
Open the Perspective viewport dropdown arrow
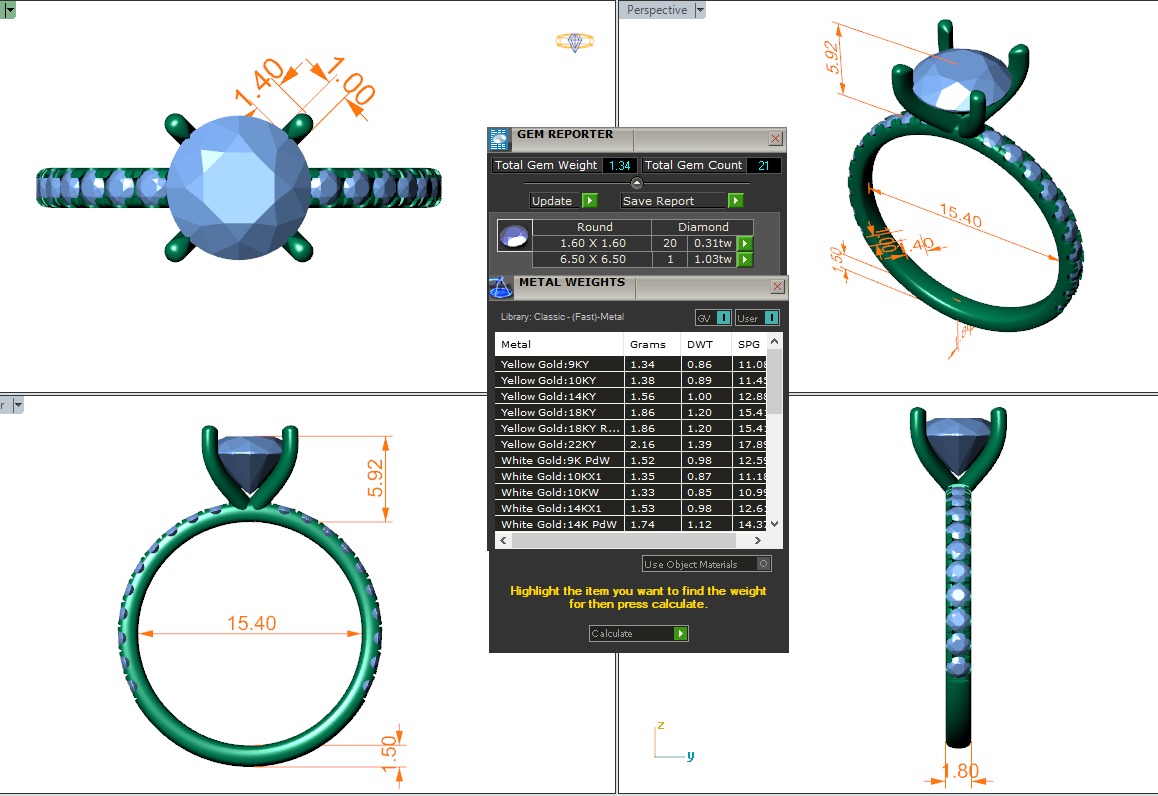700,10
